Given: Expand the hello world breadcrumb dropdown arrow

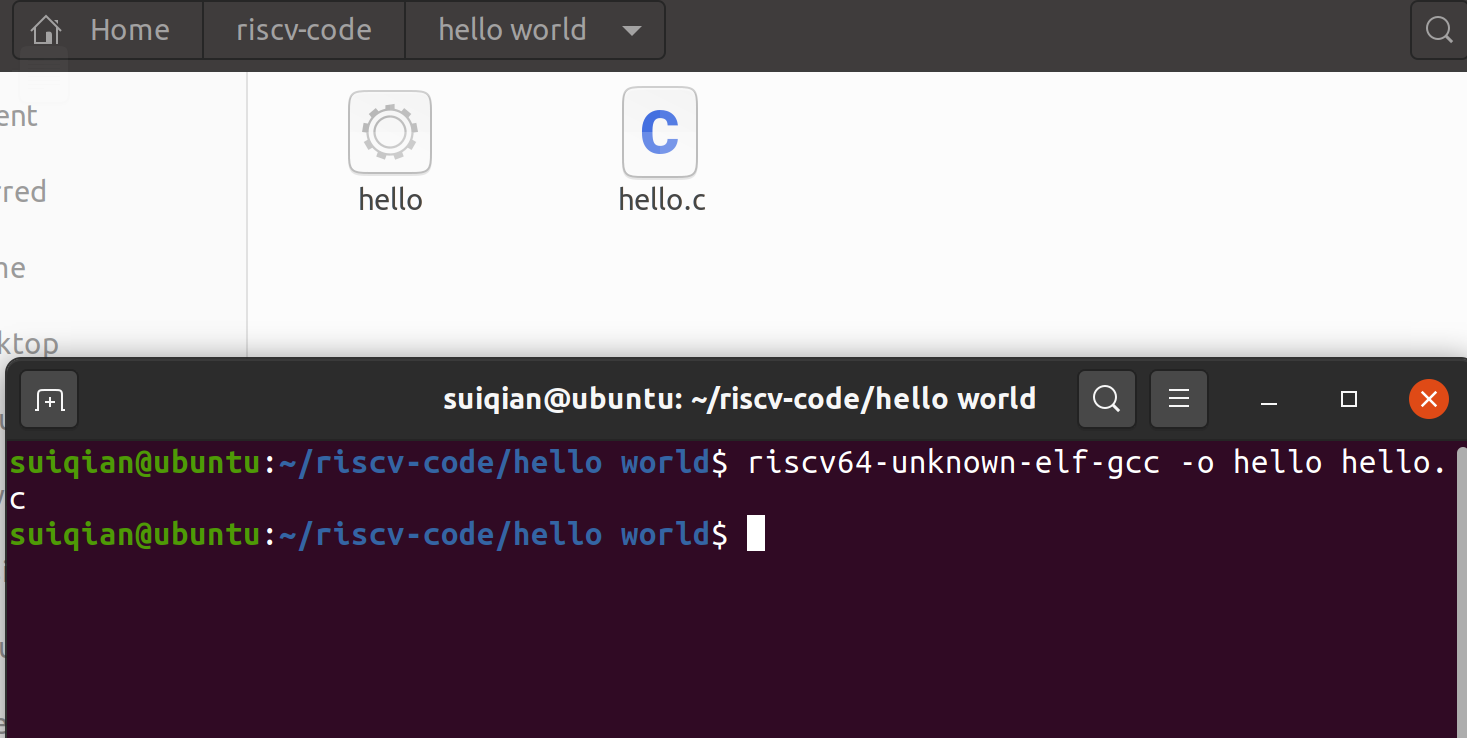Looking at the screenshot, I should [x=631, y=30].
